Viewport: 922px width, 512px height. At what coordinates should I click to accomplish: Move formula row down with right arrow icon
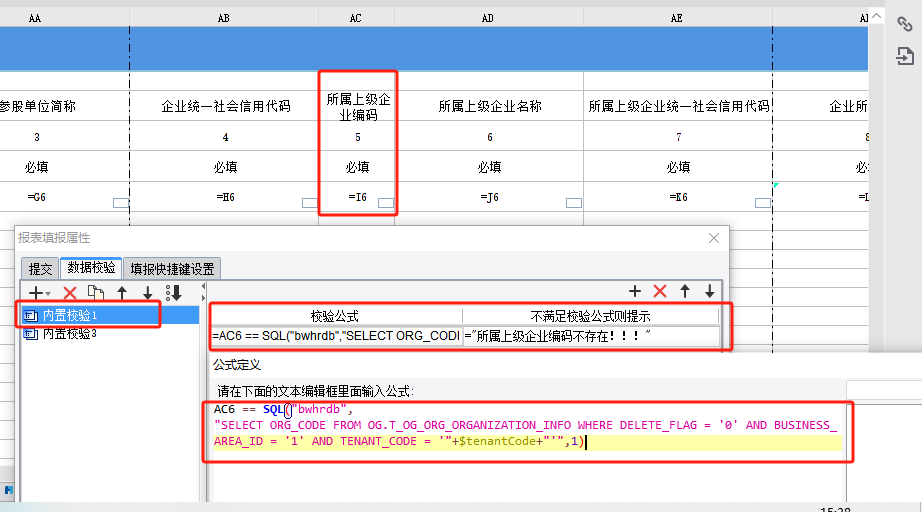(710, 291)
